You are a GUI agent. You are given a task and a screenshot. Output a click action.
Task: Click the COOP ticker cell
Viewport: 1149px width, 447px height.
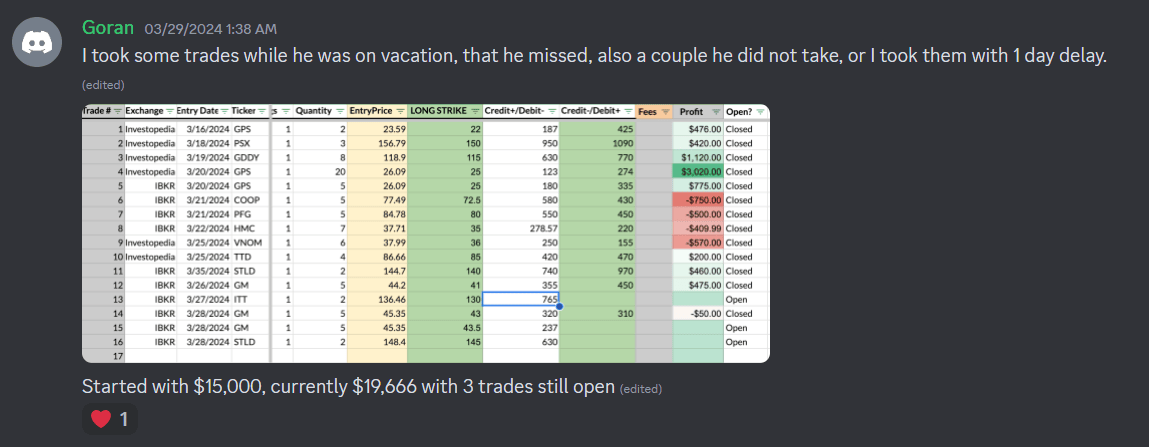tap(251, 199)
